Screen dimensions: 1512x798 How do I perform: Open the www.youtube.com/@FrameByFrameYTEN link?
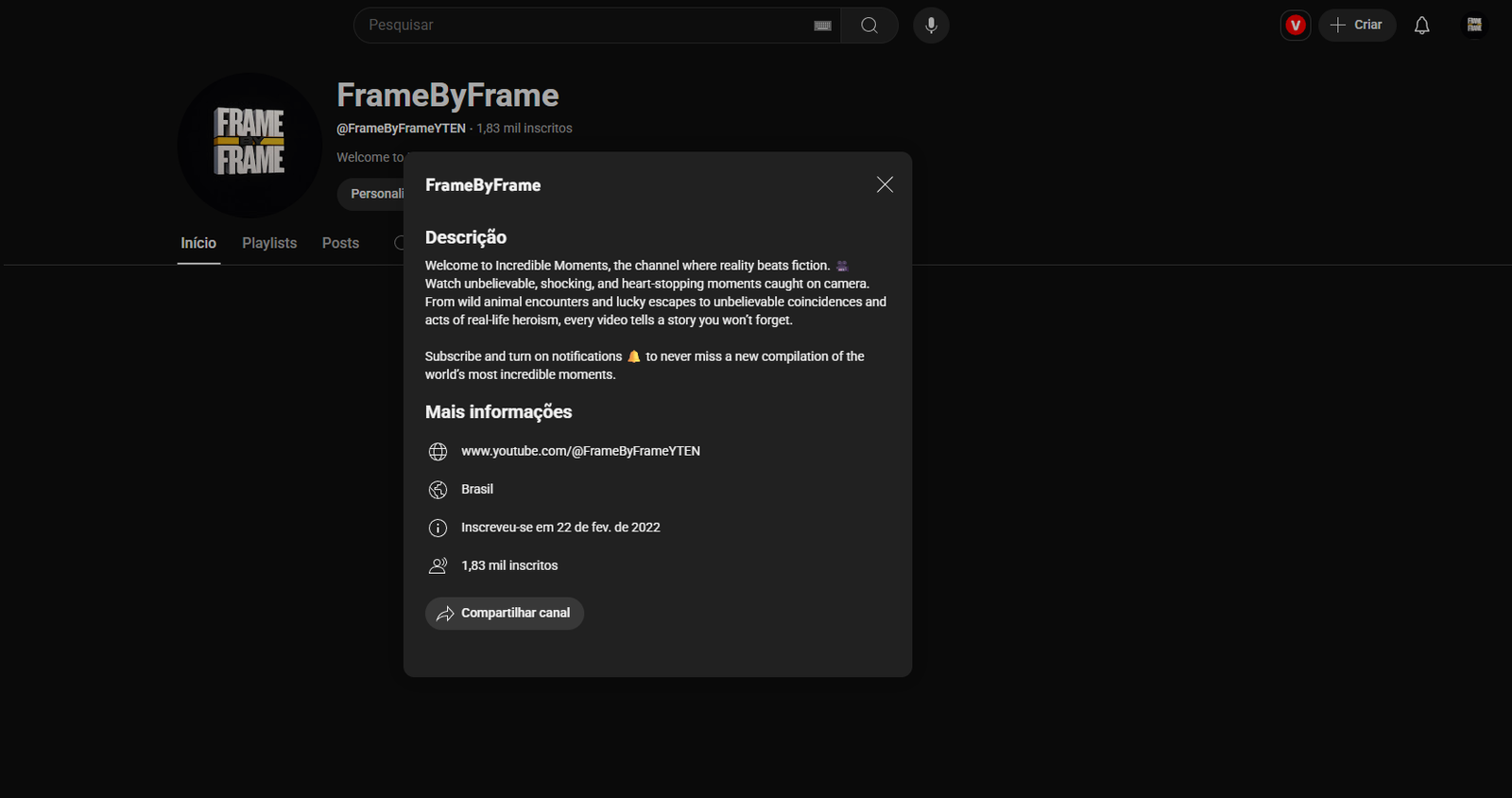tap(580, 451)
